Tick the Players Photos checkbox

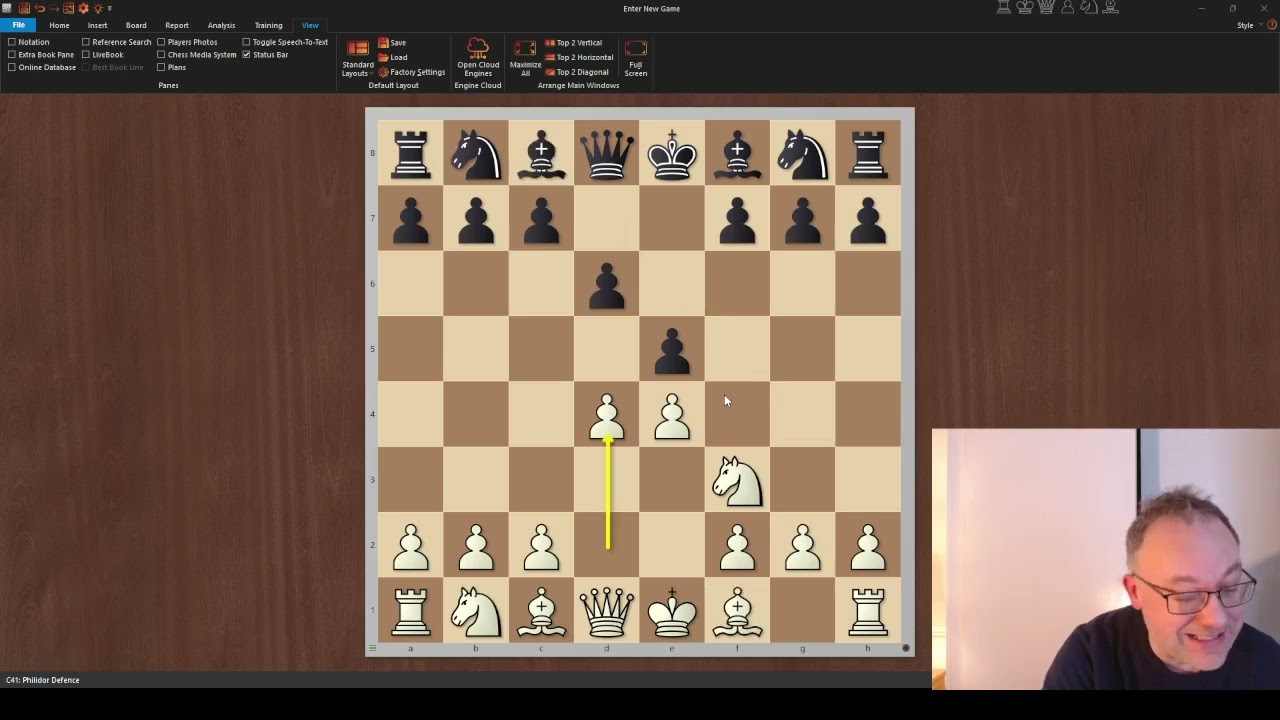click(161, 42)
